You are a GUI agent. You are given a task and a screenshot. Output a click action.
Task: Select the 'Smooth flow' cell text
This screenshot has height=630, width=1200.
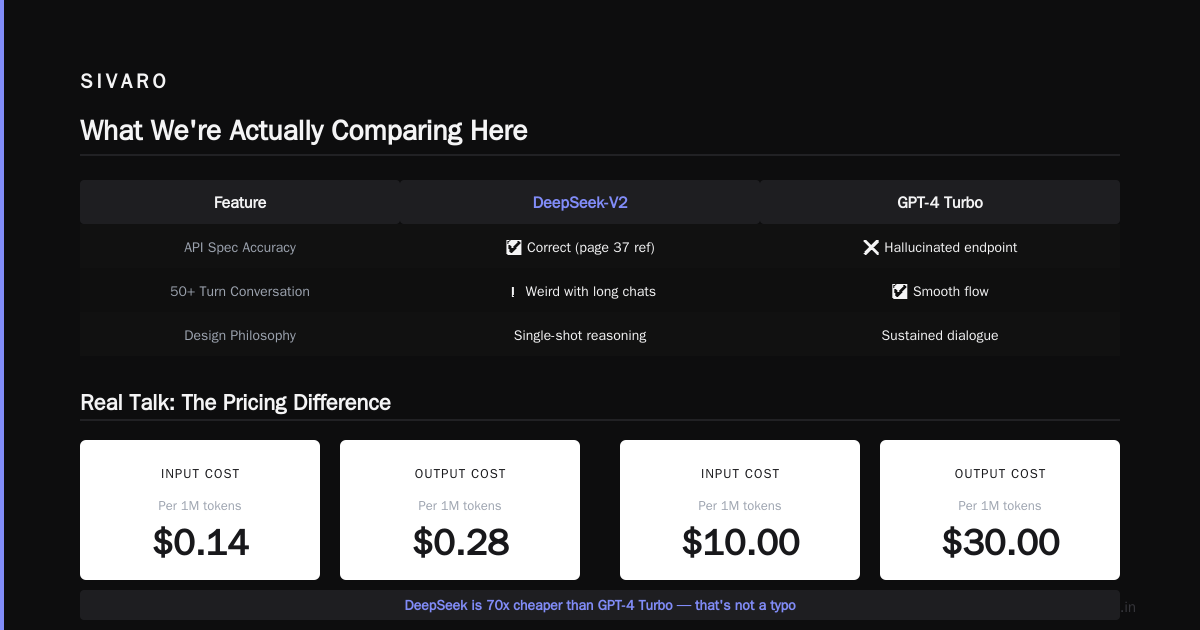[x=951, y=291]
